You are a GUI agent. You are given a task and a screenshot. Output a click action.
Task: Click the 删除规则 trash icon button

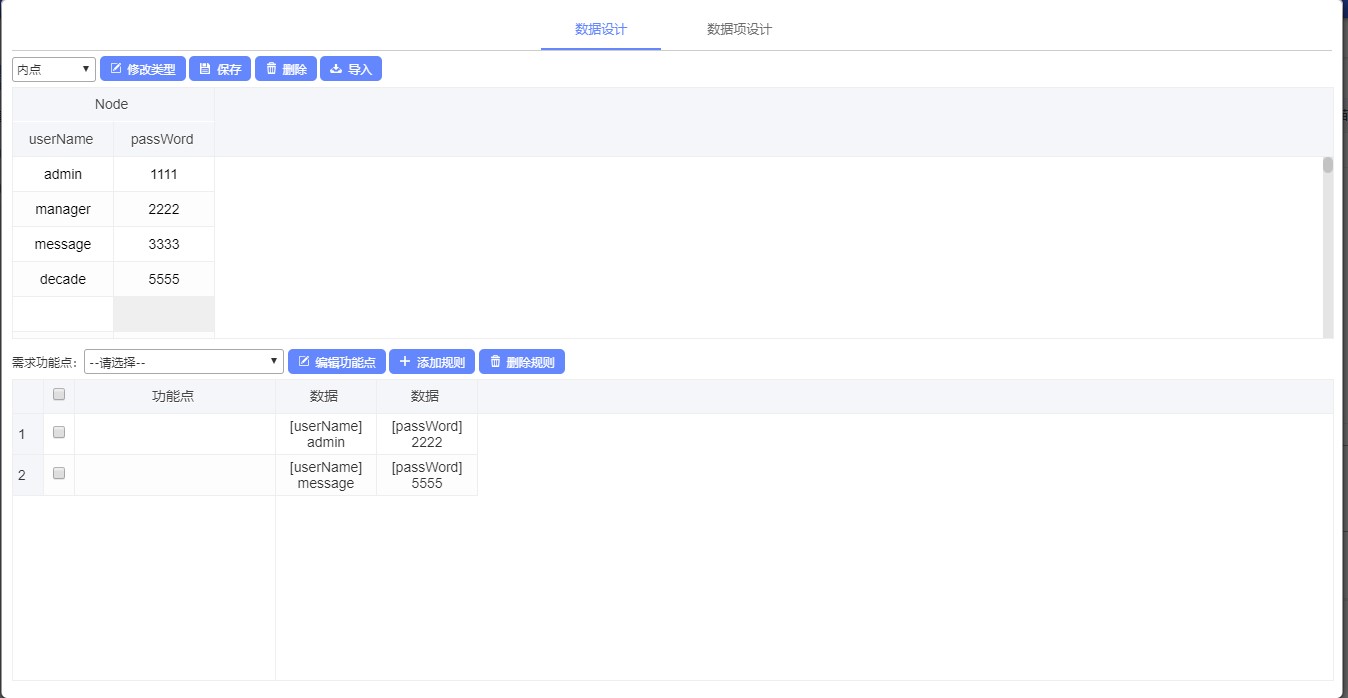click(521, 362)
